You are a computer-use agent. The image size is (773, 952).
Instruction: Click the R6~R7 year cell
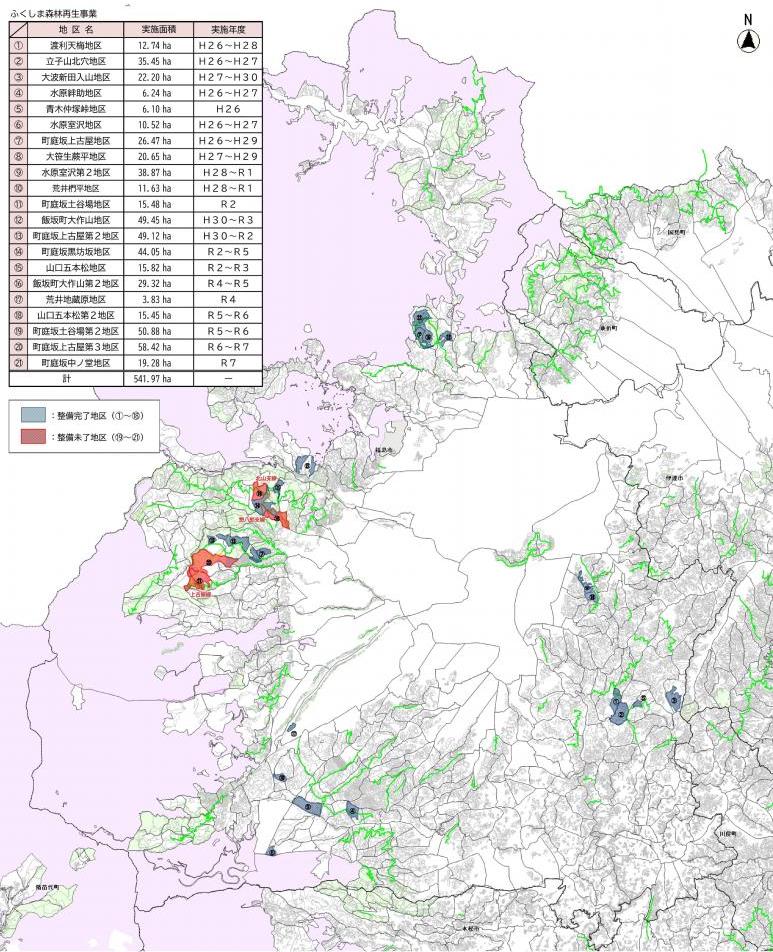click(228, 347)
